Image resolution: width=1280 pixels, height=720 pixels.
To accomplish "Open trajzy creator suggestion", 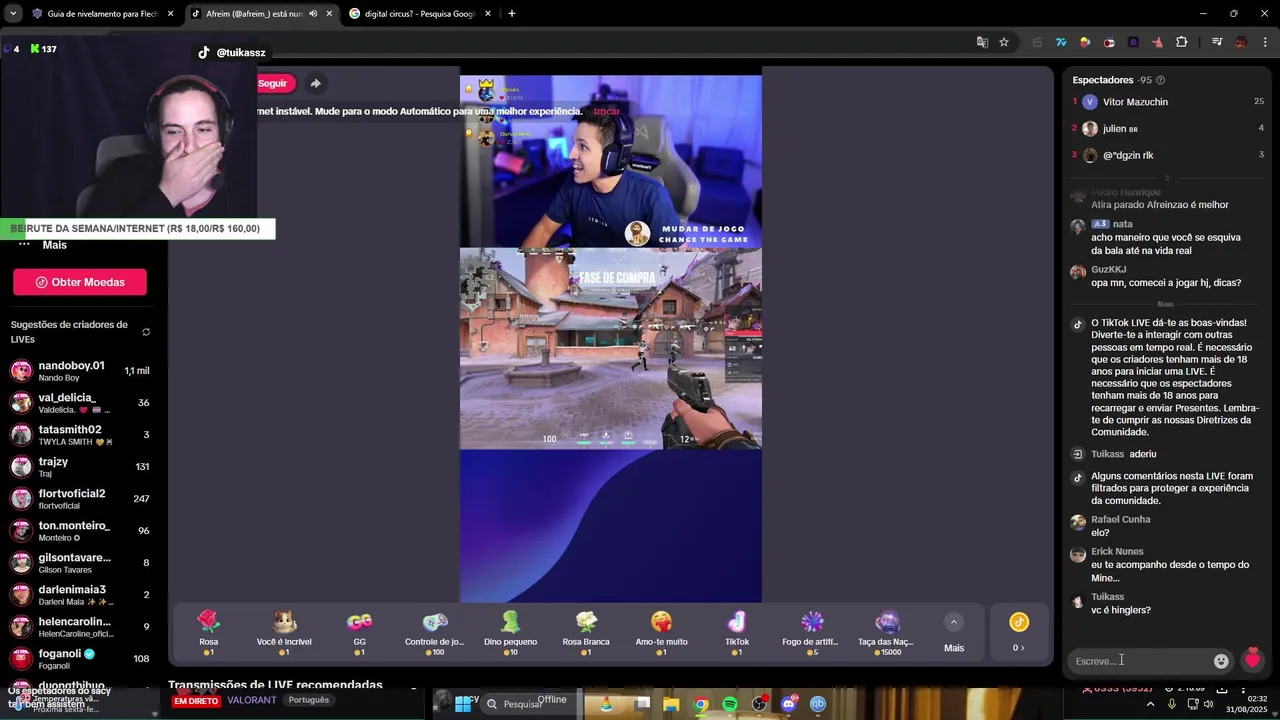I will (x=80, y=466).
